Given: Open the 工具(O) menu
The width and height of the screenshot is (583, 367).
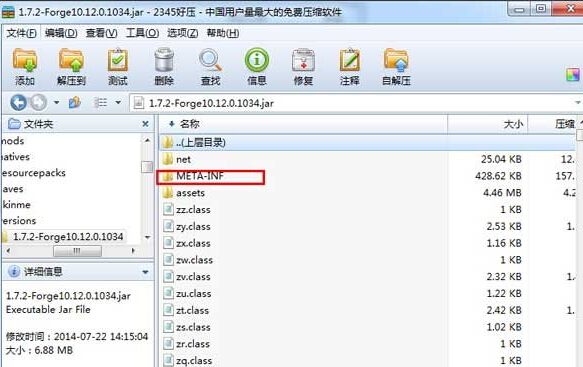Looking at the screenshot, I should (x=142, y=33).
